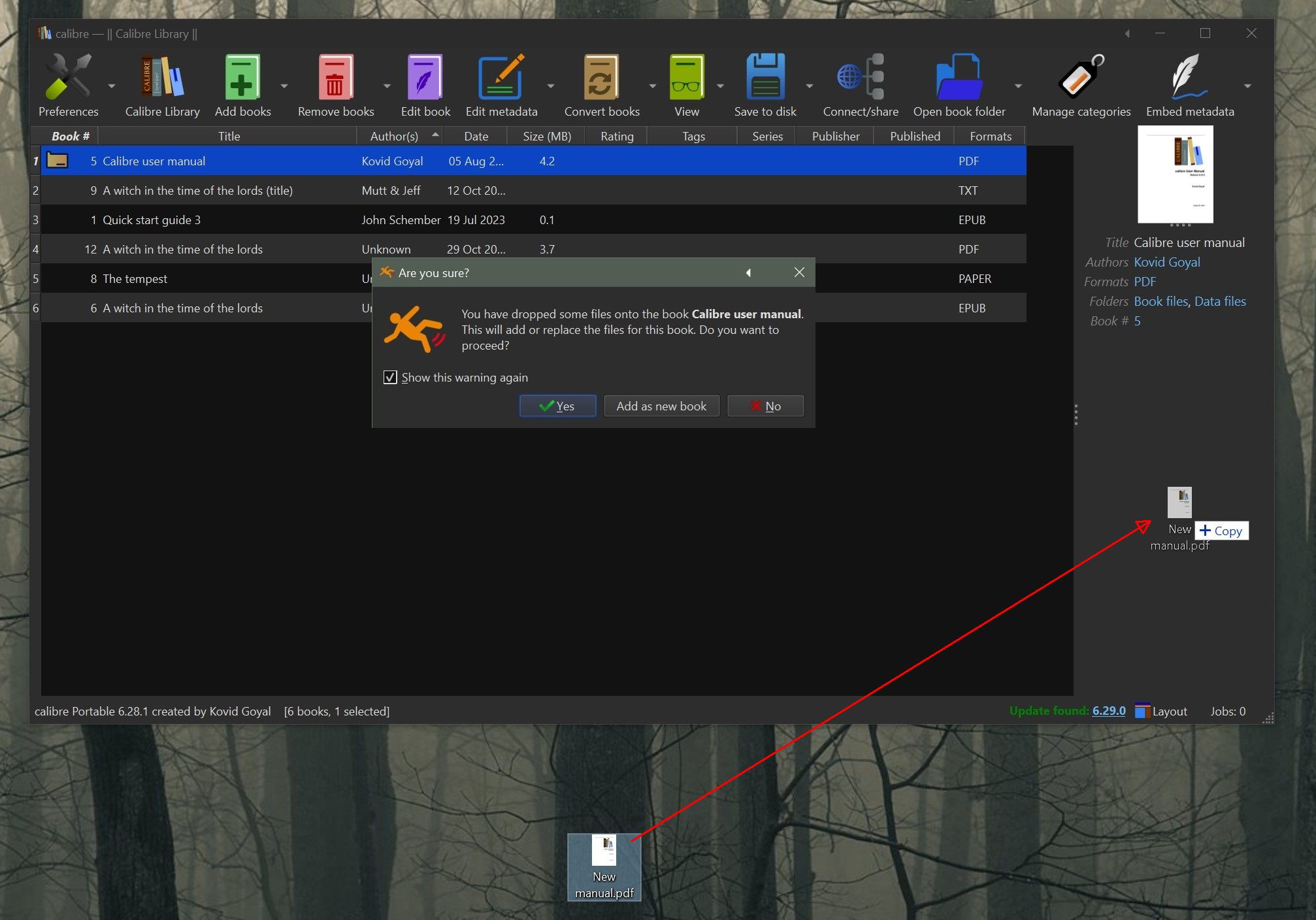This screenshot has height=920, width=1316.
Task: Toggle Show this warning again checkbox
Action: click(x=390, y=377)
